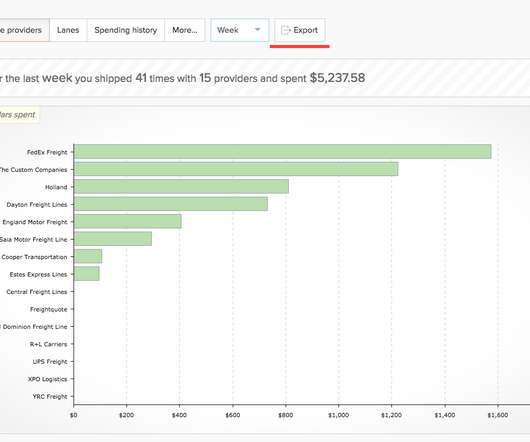This screenshot has width=530, height=442.
Task: Click the $5,237.58 total spent value
Action: tap(337, 78)
